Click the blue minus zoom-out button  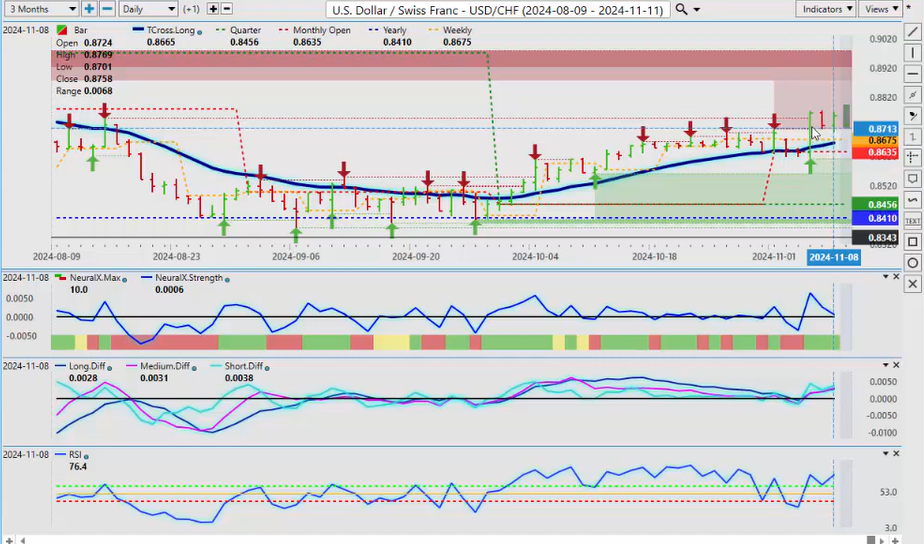[x=106, y=9]
